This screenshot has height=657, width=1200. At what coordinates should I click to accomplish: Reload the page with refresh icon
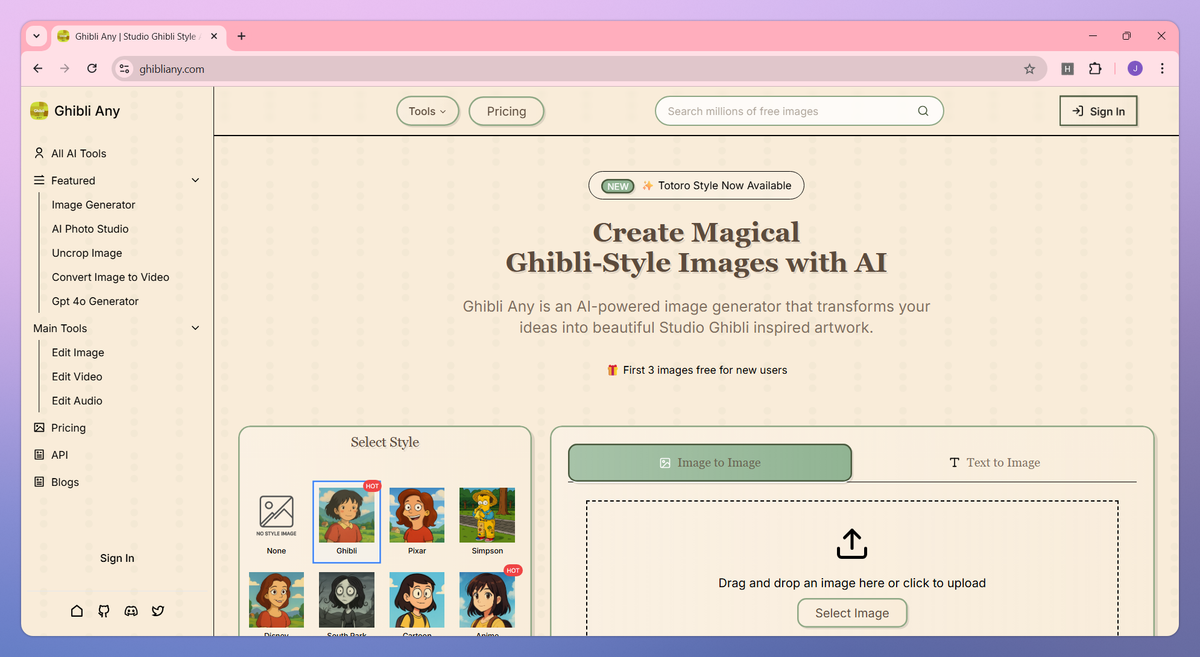pos(92,69)
